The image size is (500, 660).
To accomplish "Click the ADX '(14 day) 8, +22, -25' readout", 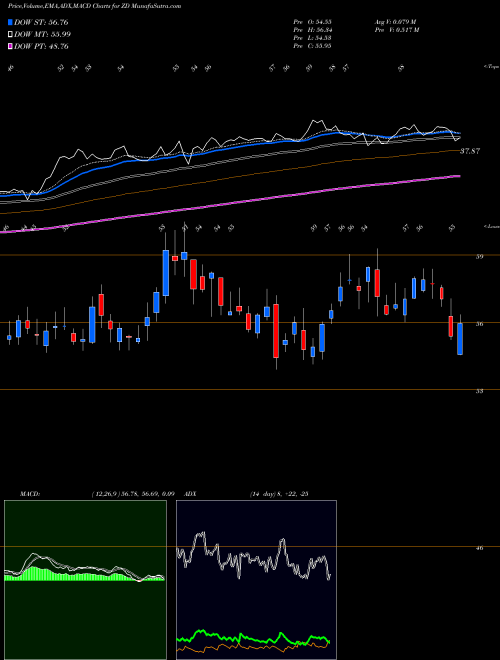I will tap(279, 494).
